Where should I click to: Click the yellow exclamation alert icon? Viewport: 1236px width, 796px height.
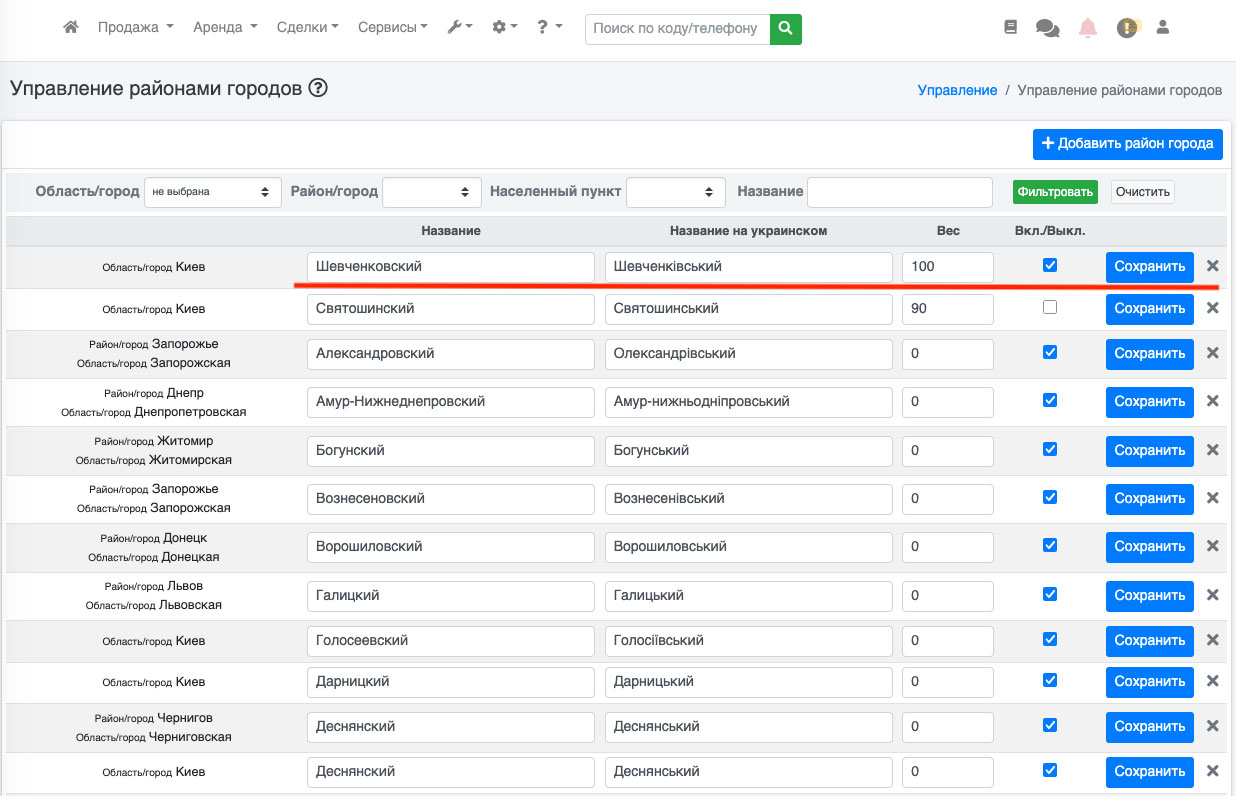[1127, 28]
